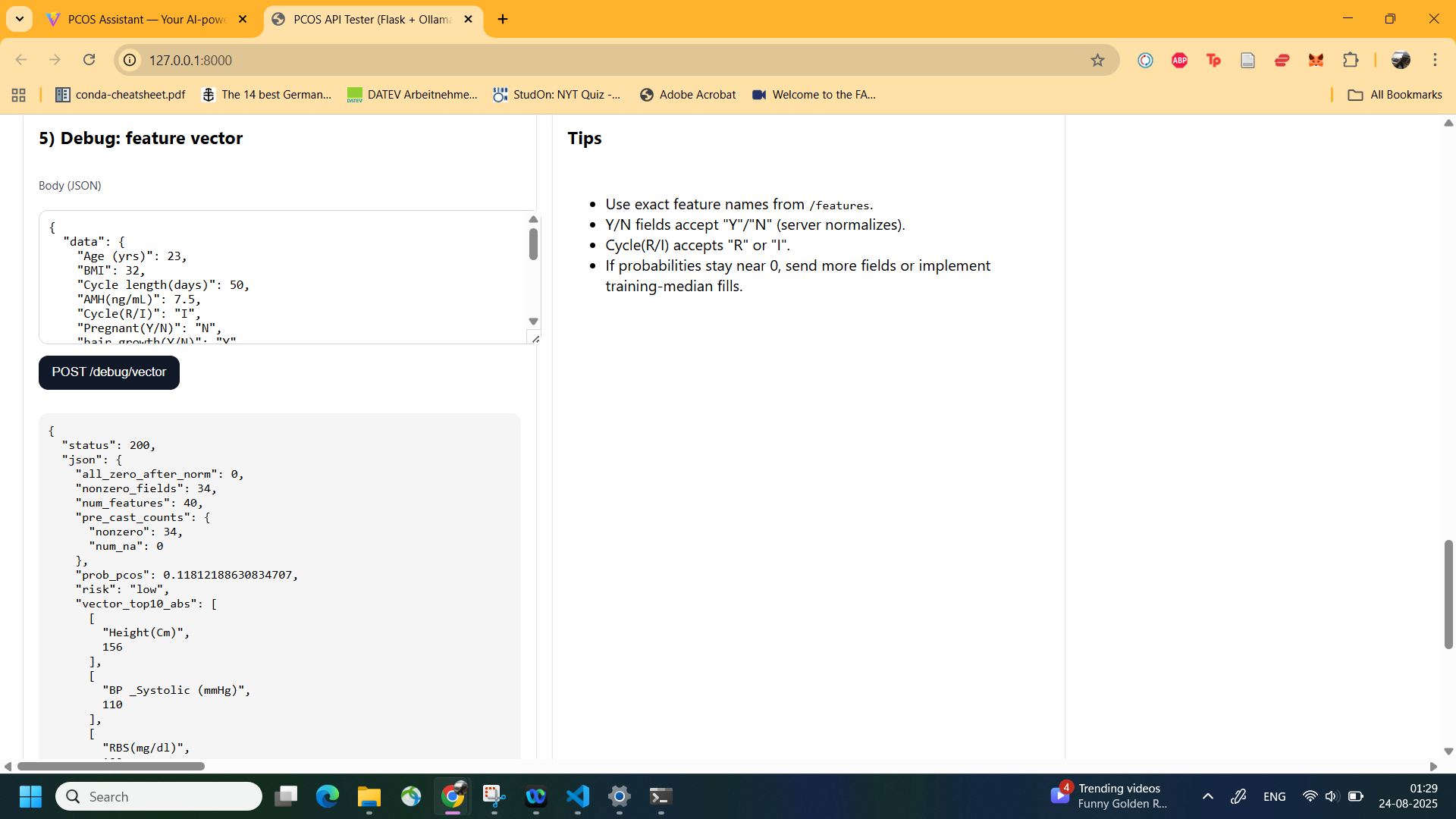Open the All Bookmarks folder
1456x819 pixels.
pyautogui.click(x=1395, y=95)
